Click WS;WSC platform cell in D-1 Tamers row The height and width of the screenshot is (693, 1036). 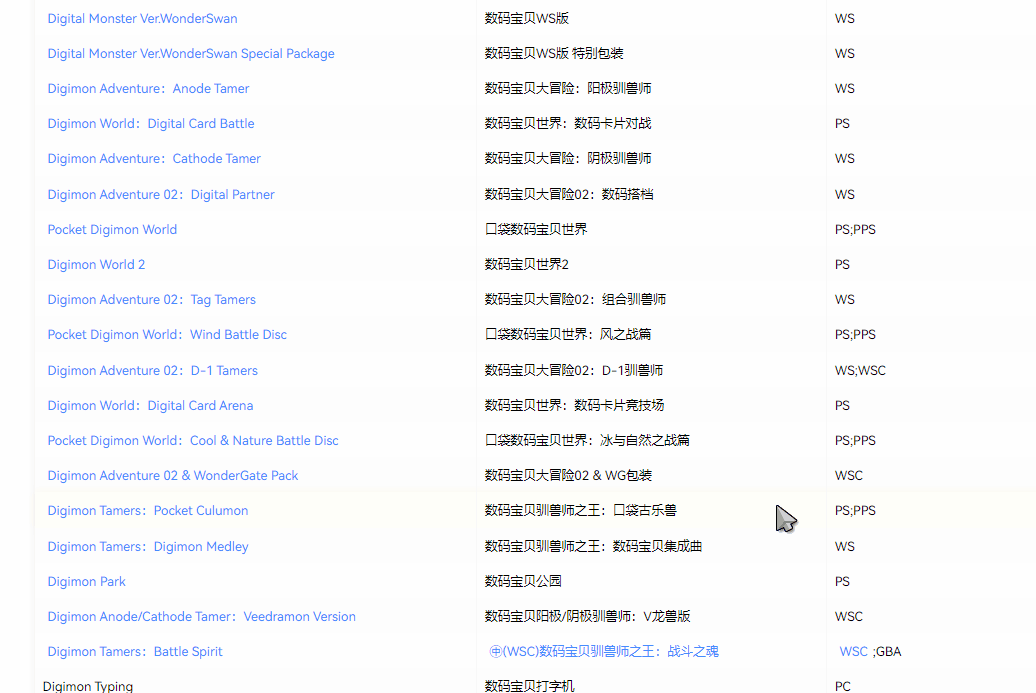click(x=860, y=371)
